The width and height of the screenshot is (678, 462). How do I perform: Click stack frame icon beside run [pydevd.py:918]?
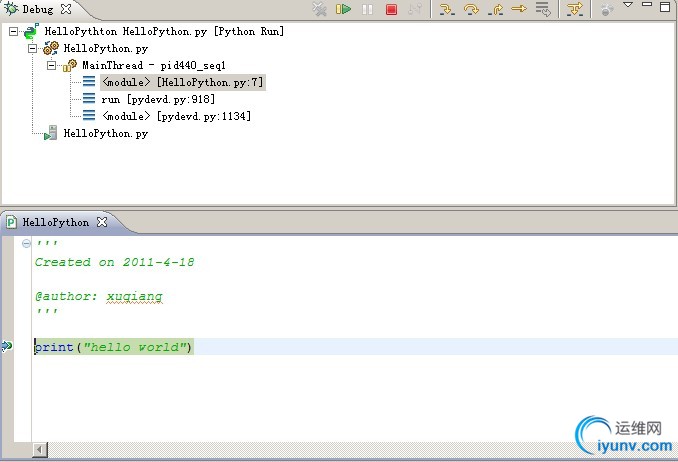89,99
